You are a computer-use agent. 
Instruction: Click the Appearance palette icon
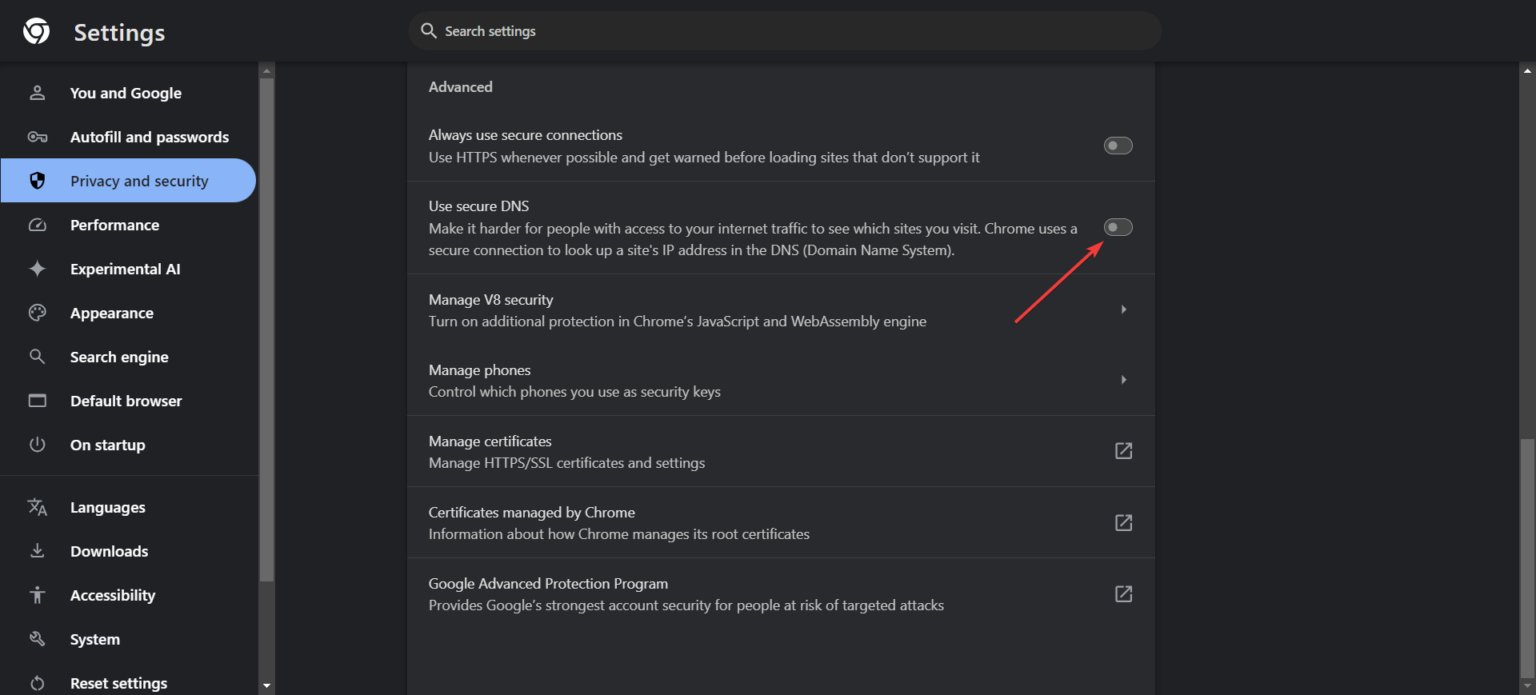coord(38,313)
